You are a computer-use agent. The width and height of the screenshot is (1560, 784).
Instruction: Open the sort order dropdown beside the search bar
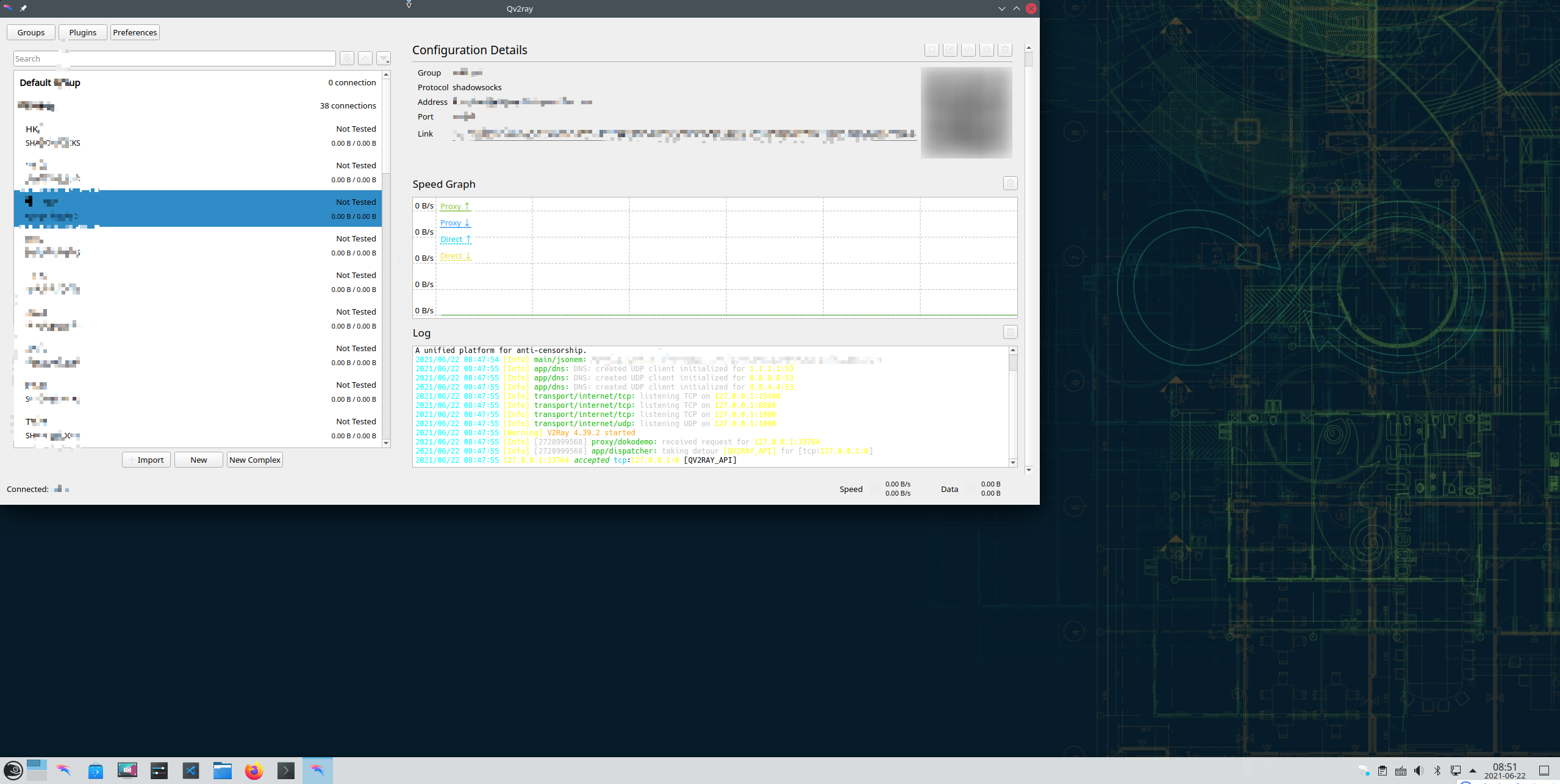click(x=384, y=58)
